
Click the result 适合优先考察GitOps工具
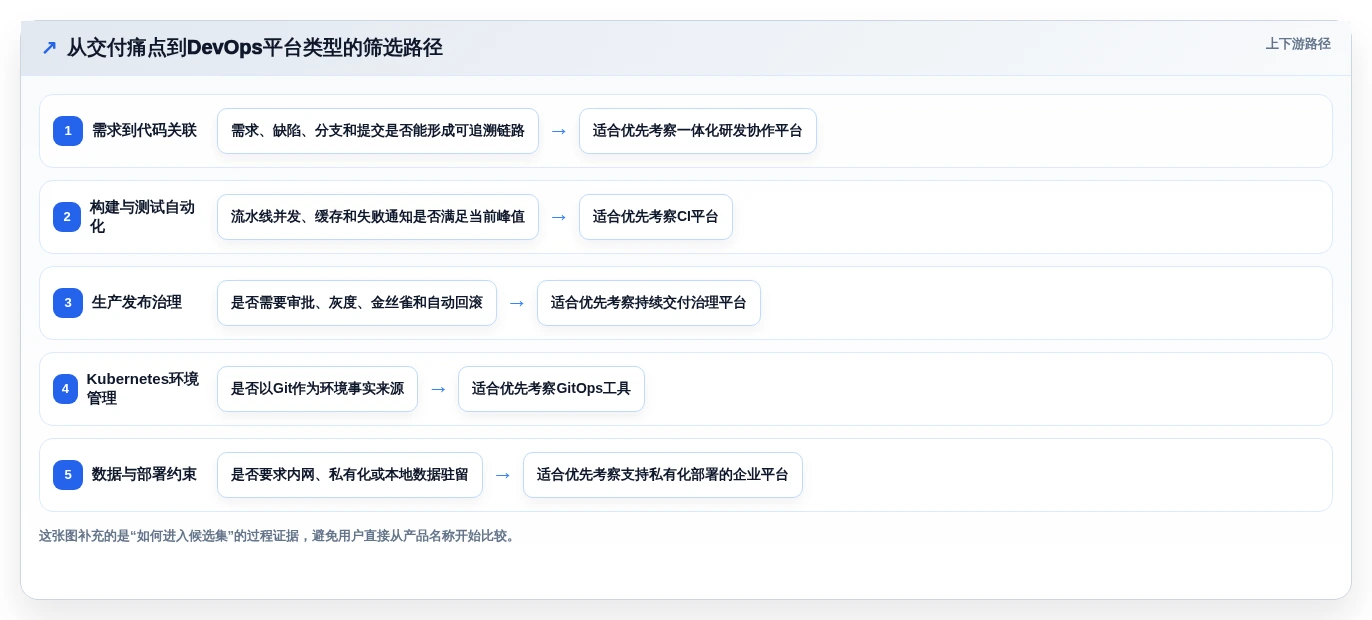(551, 389)
